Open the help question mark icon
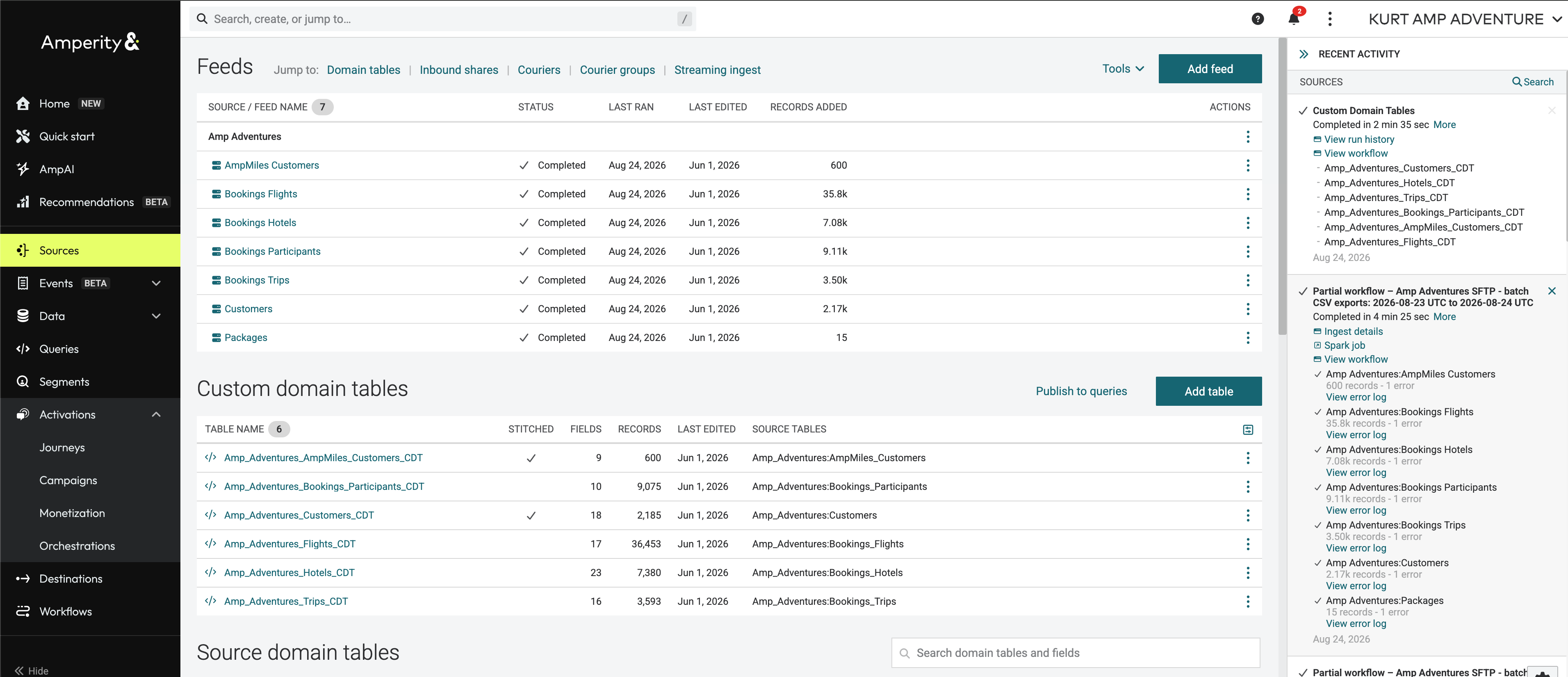 1258,19
